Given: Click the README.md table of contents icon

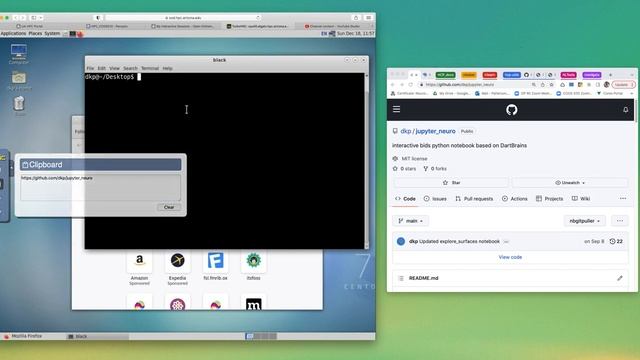Looking at the screenshot, I should (x=401, y=278).
